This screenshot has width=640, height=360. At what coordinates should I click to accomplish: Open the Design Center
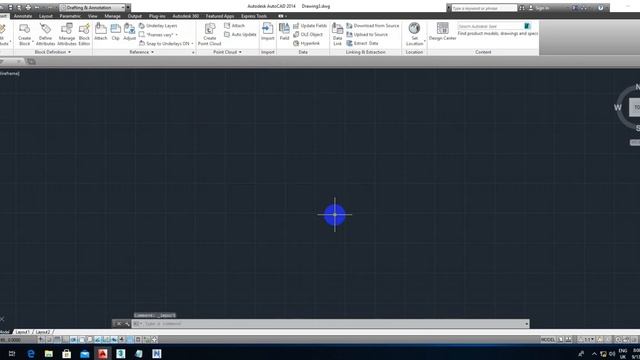click(442, 32)
